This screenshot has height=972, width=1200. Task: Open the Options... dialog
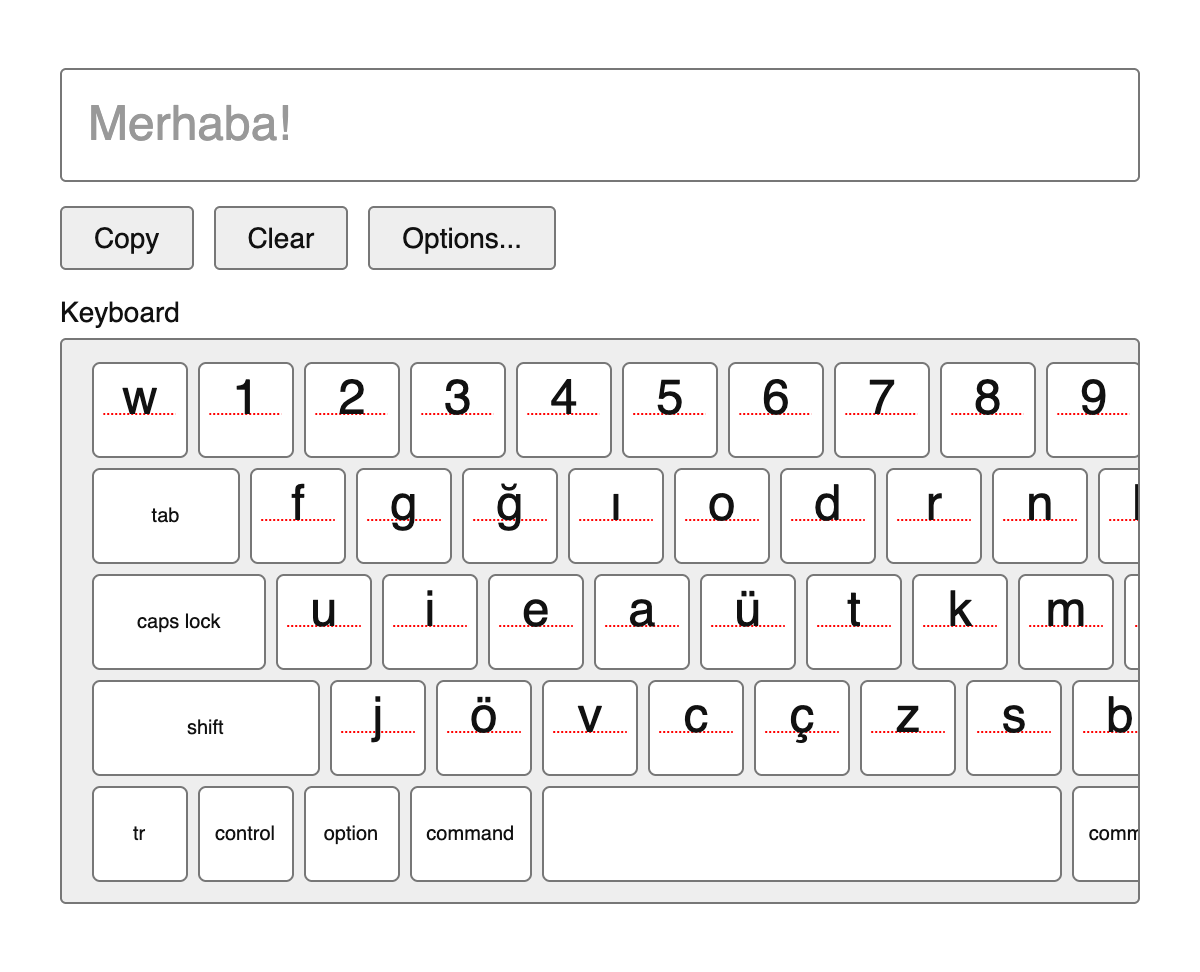[x=462, y=238]
